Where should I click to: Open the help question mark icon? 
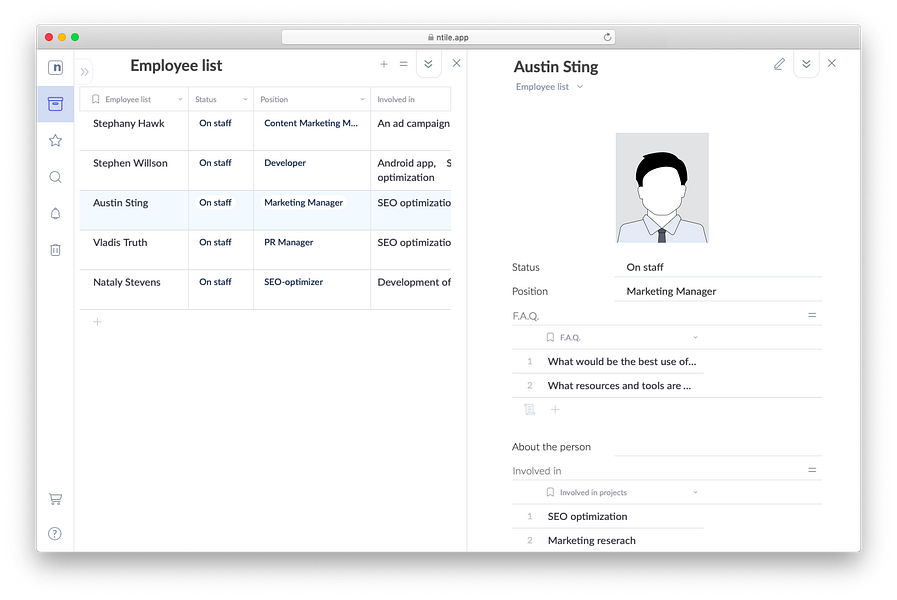pyautogui.click(x=55, y=534)
